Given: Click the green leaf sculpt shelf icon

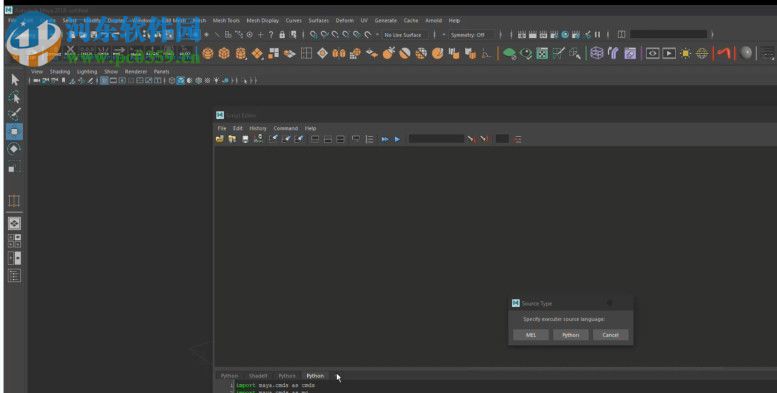Looking at the screenshot, I should 509,53.
